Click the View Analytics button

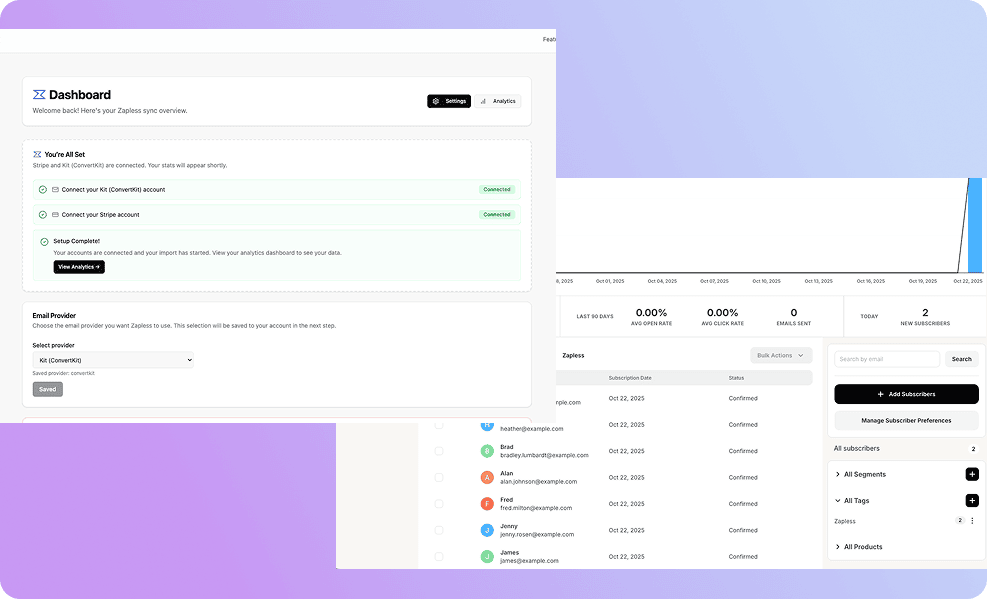(79, 266)
